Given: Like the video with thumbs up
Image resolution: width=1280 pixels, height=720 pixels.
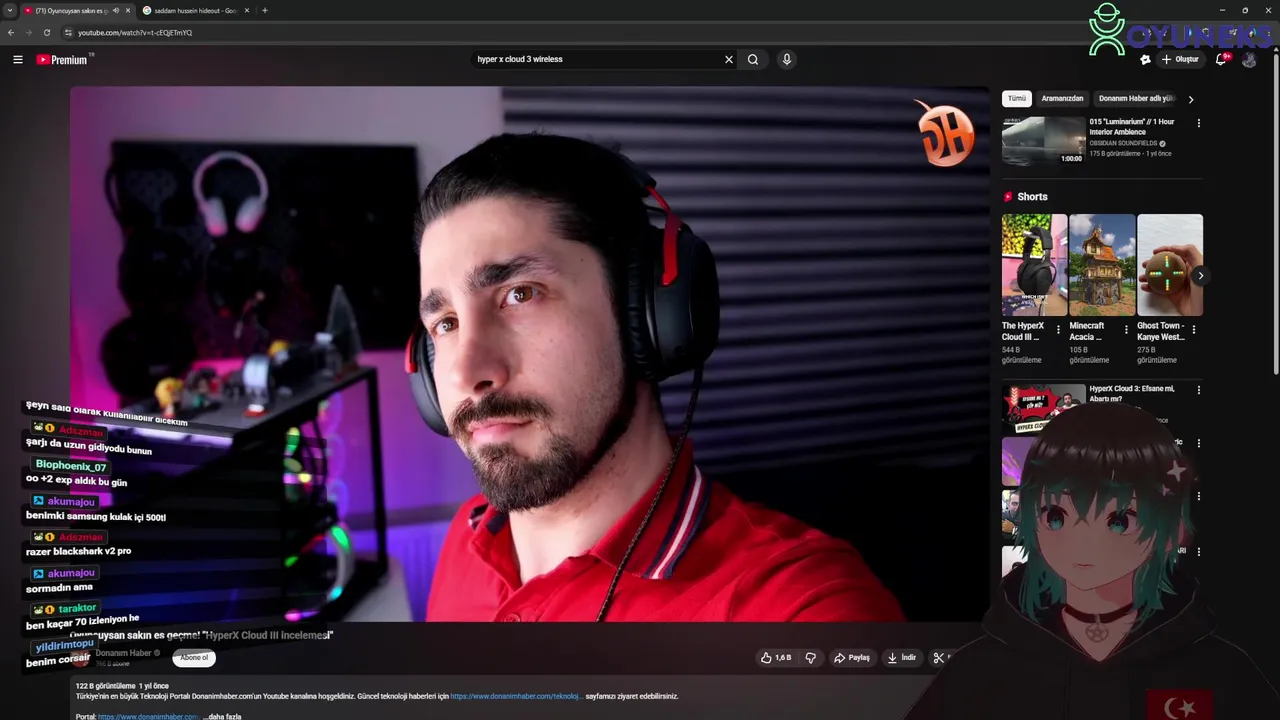Looking at the screenshot, I should (776, 657).
